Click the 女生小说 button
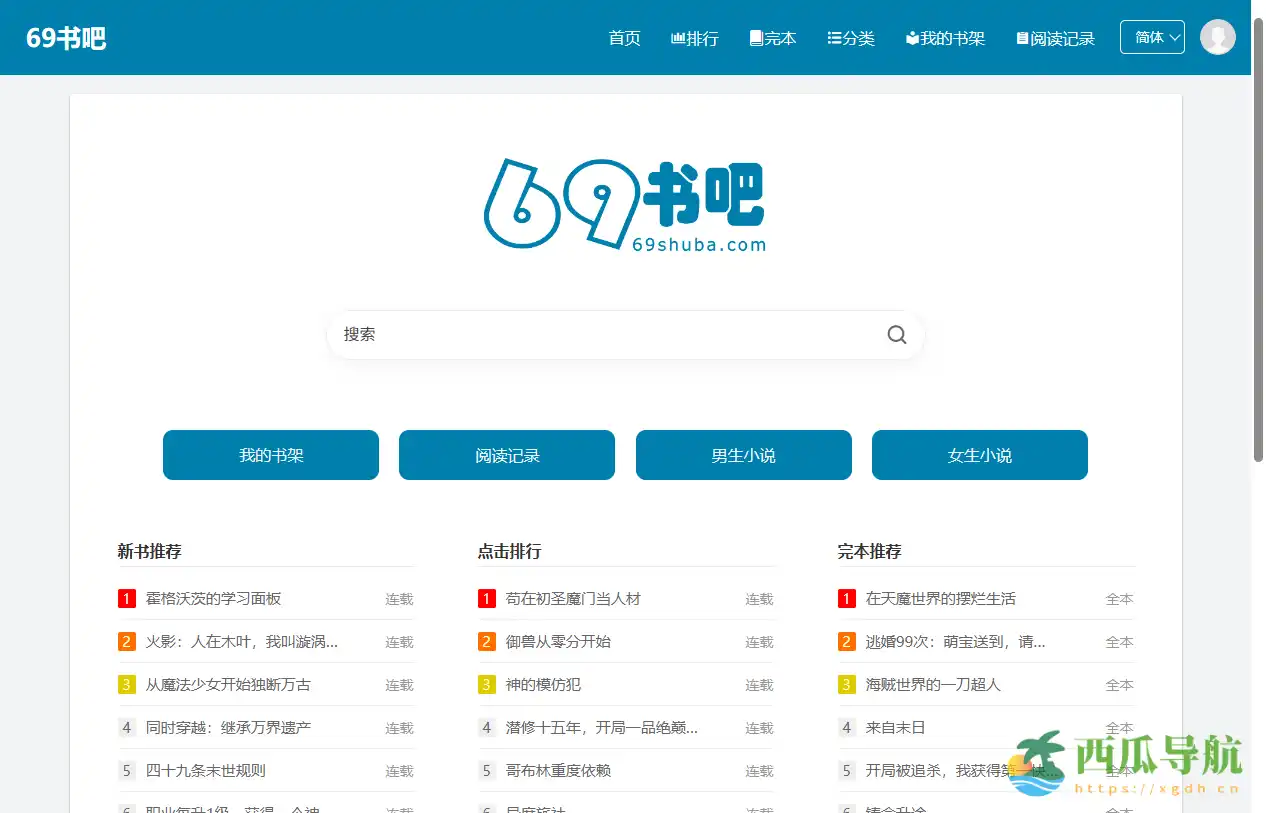Screen dimensions: 1266x813 (979, 455)
